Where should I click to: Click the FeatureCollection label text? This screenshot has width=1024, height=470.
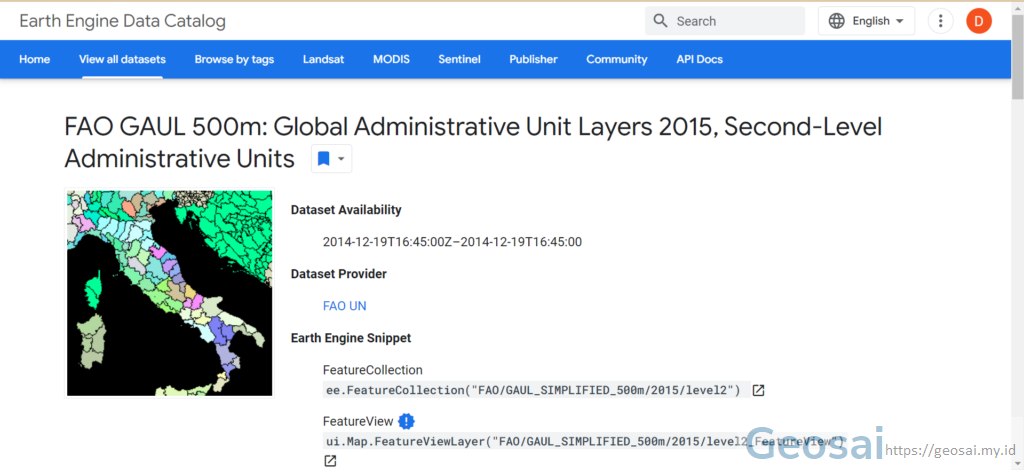(373, 370)
